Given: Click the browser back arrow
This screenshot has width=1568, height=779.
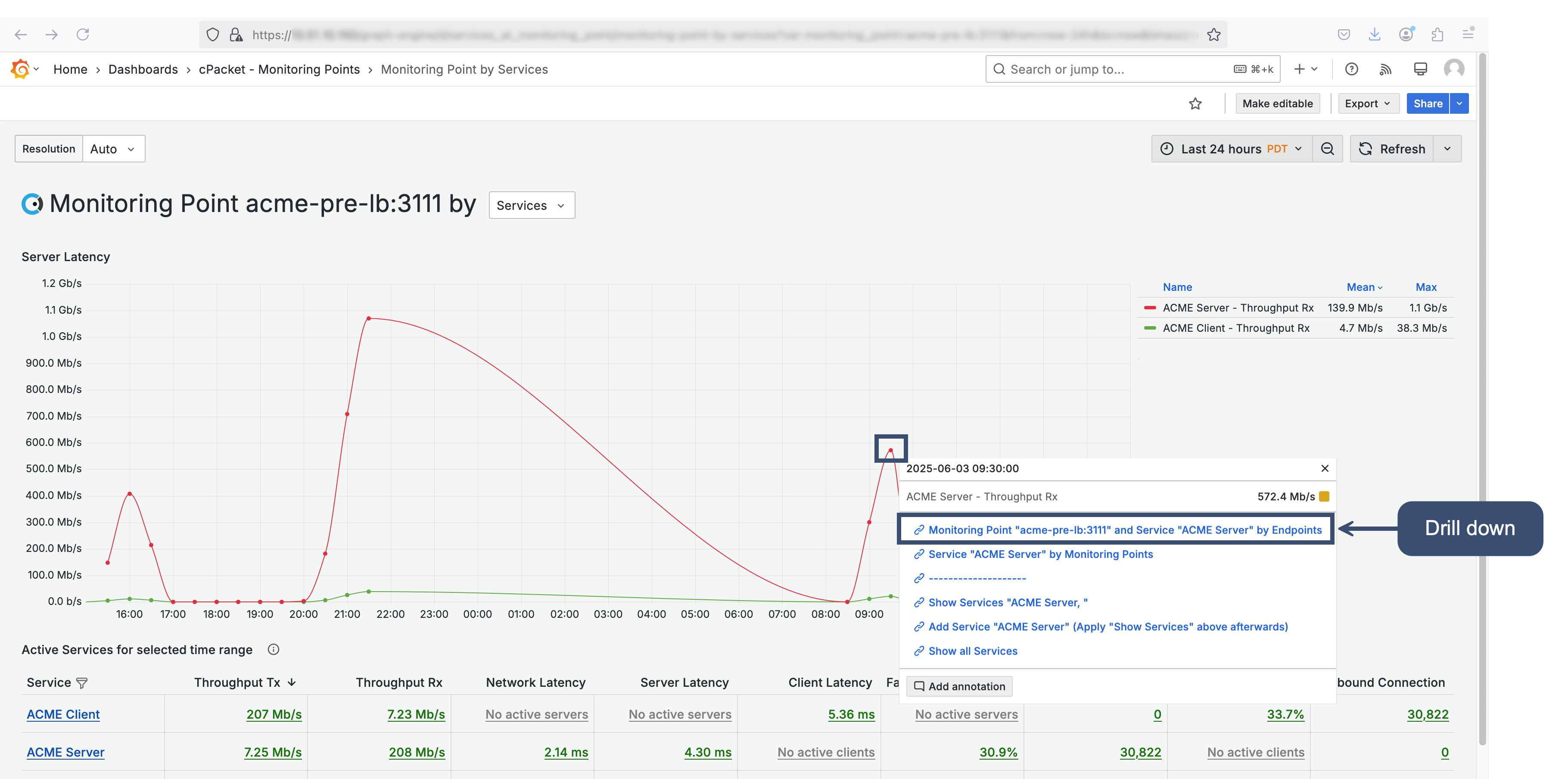Looking at the screenshot, I should (21, 35).
